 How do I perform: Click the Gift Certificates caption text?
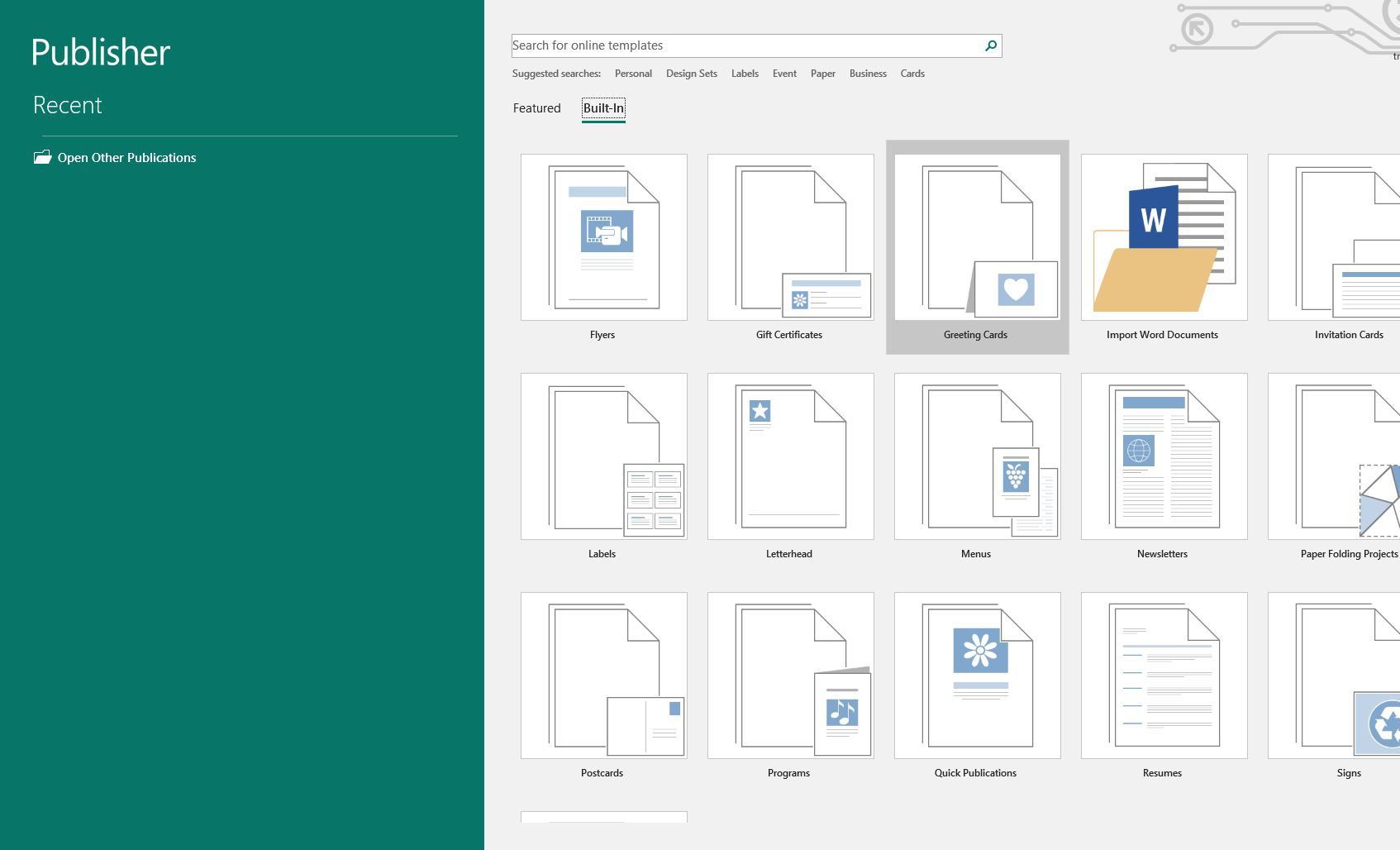pos(789,335)
